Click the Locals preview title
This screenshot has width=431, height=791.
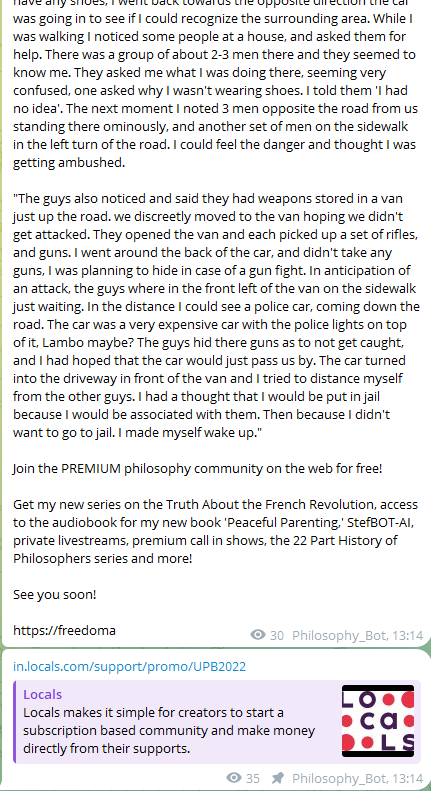tap(42, 695)
